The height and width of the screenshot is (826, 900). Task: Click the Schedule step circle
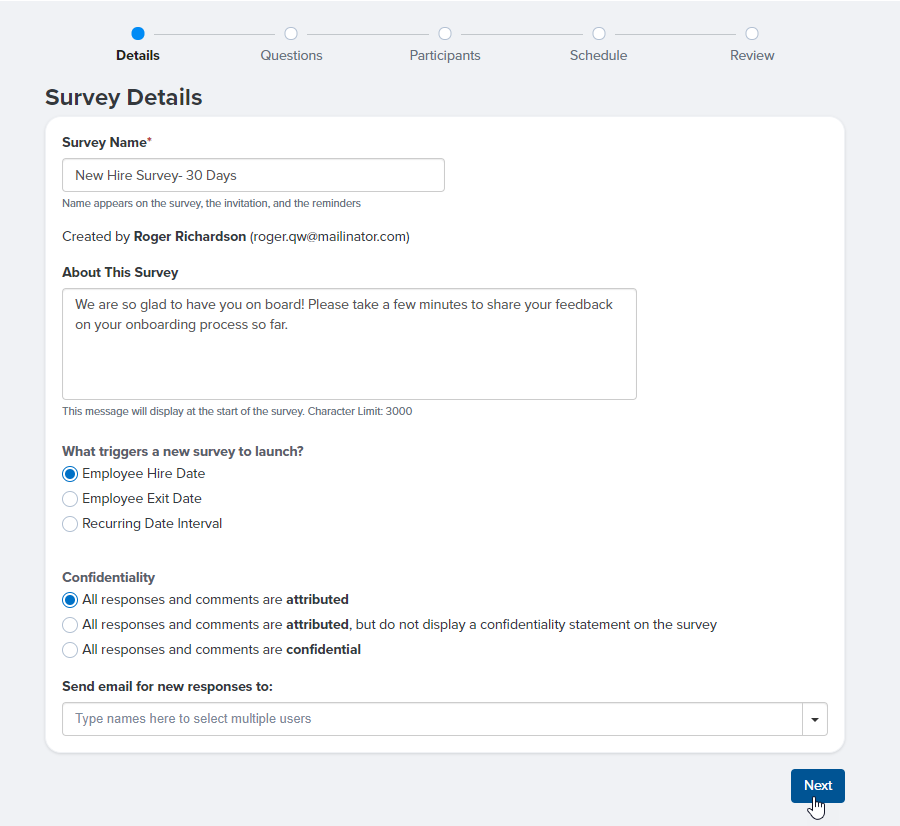(598, 33)
